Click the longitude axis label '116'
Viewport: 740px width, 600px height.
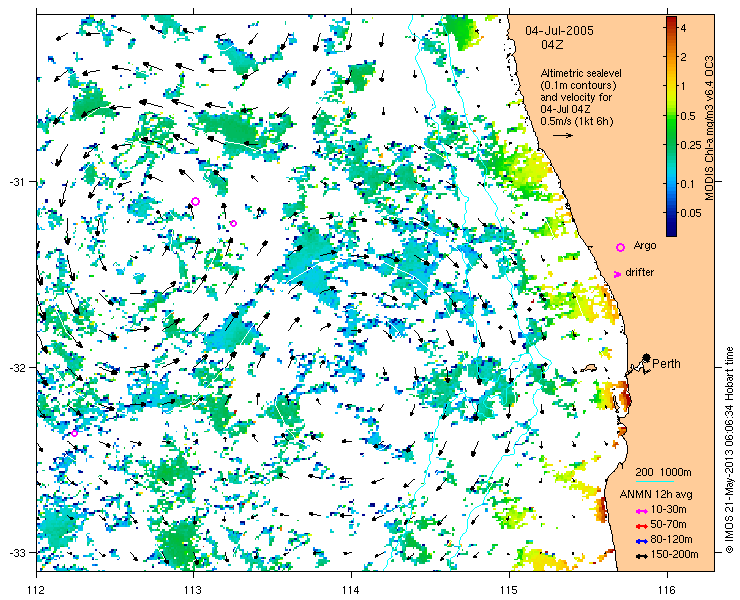667,590
